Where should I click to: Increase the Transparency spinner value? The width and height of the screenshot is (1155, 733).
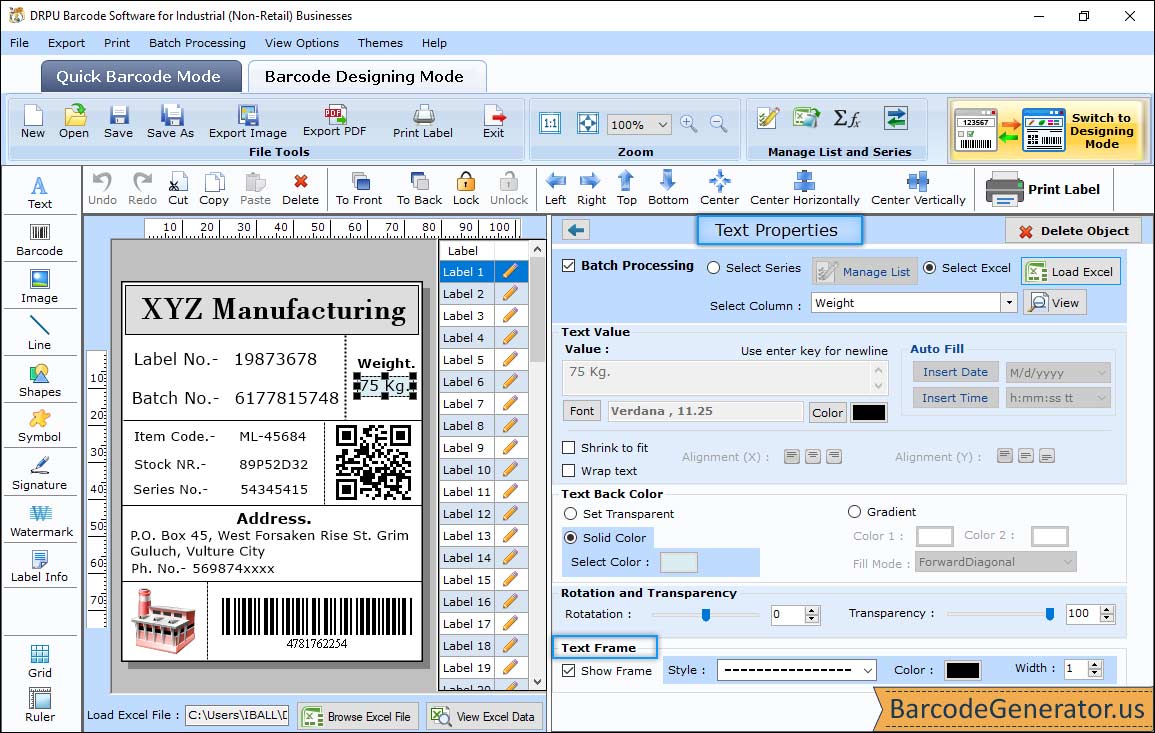(1106, 609)
